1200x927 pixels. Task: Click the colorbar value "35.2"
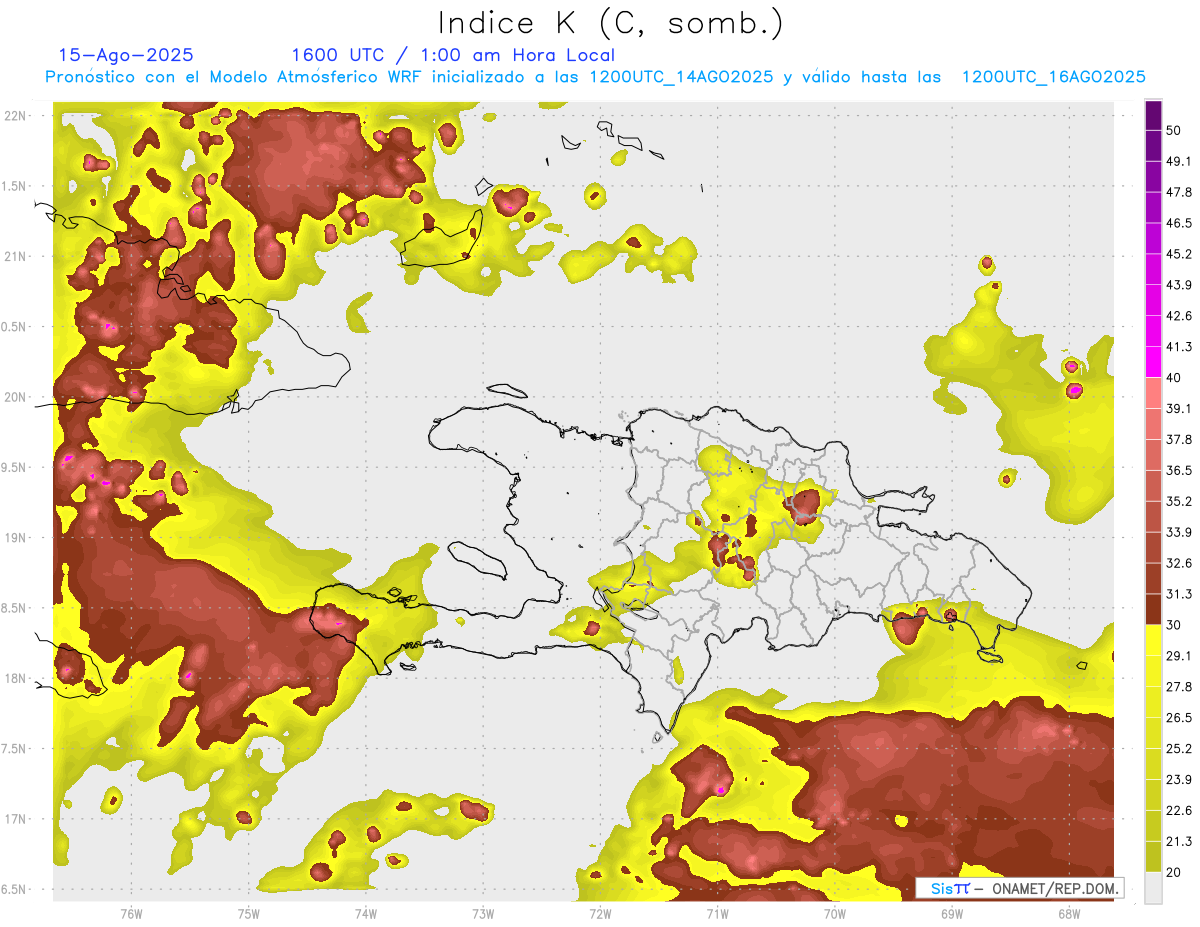(x=1178, y=502)
